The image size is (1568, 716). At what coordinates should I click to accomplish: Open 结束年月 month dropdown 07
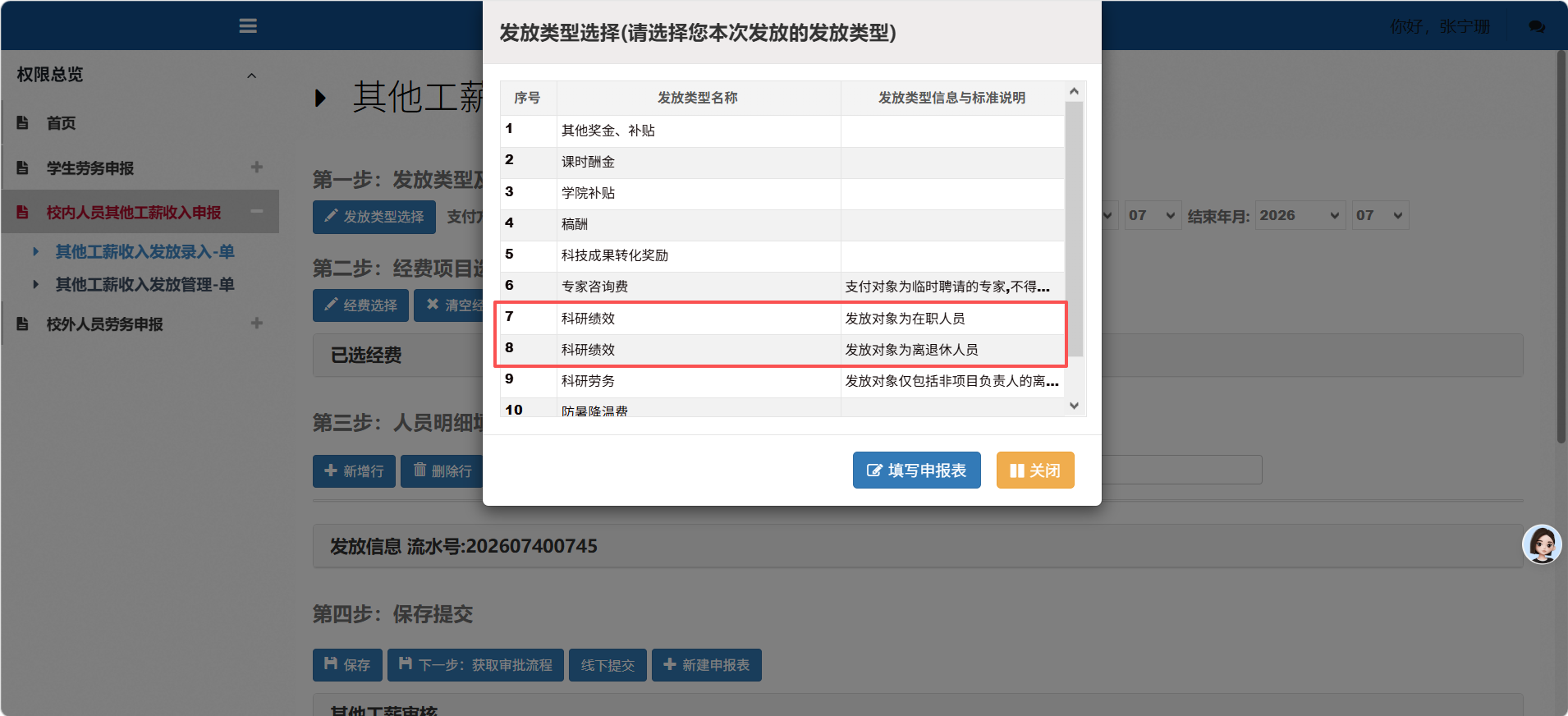click(x=1380, y=215)
